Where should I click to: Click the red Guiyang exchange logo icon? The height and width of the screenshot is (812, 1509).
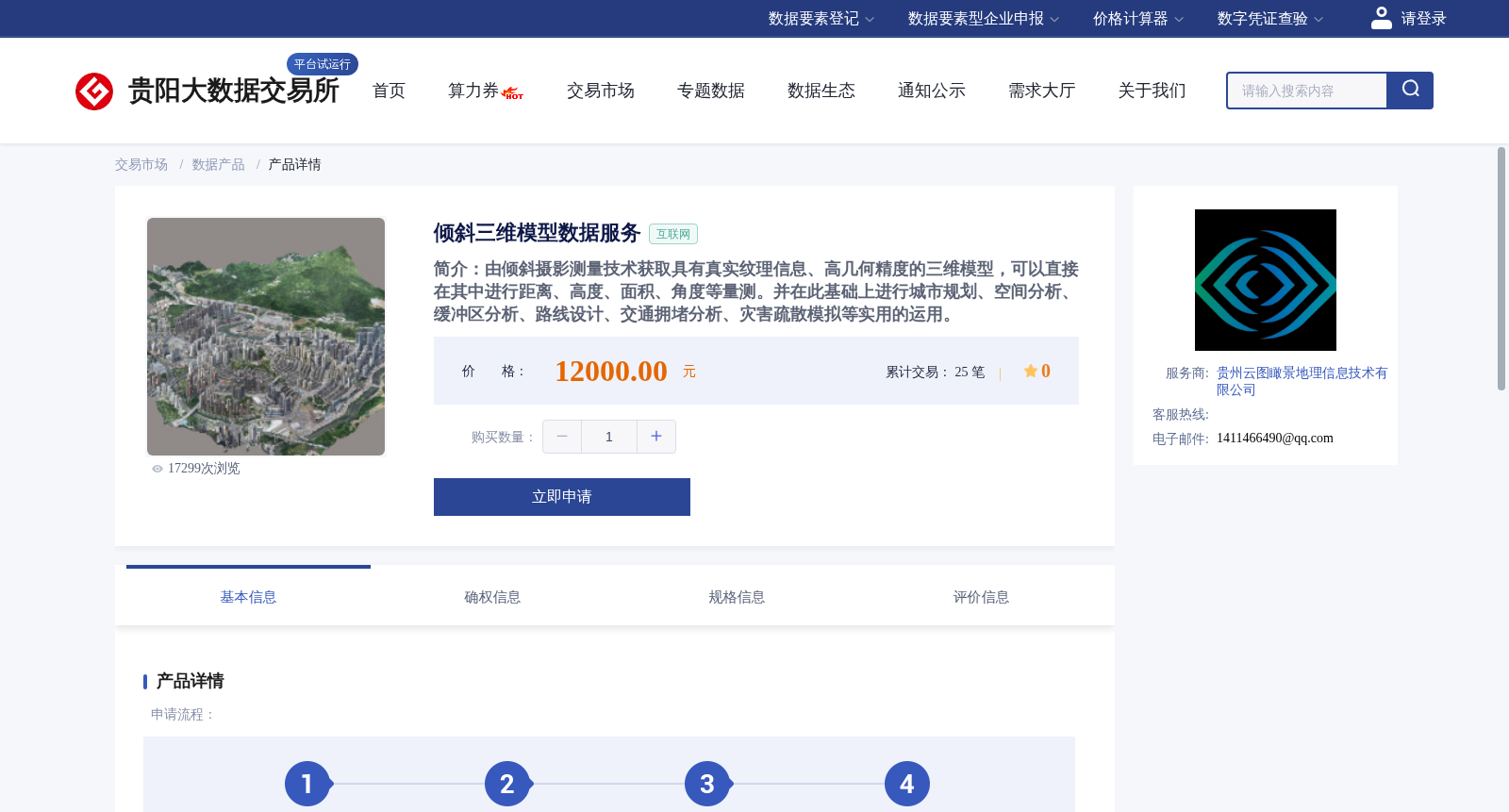(x=94, y=91)
